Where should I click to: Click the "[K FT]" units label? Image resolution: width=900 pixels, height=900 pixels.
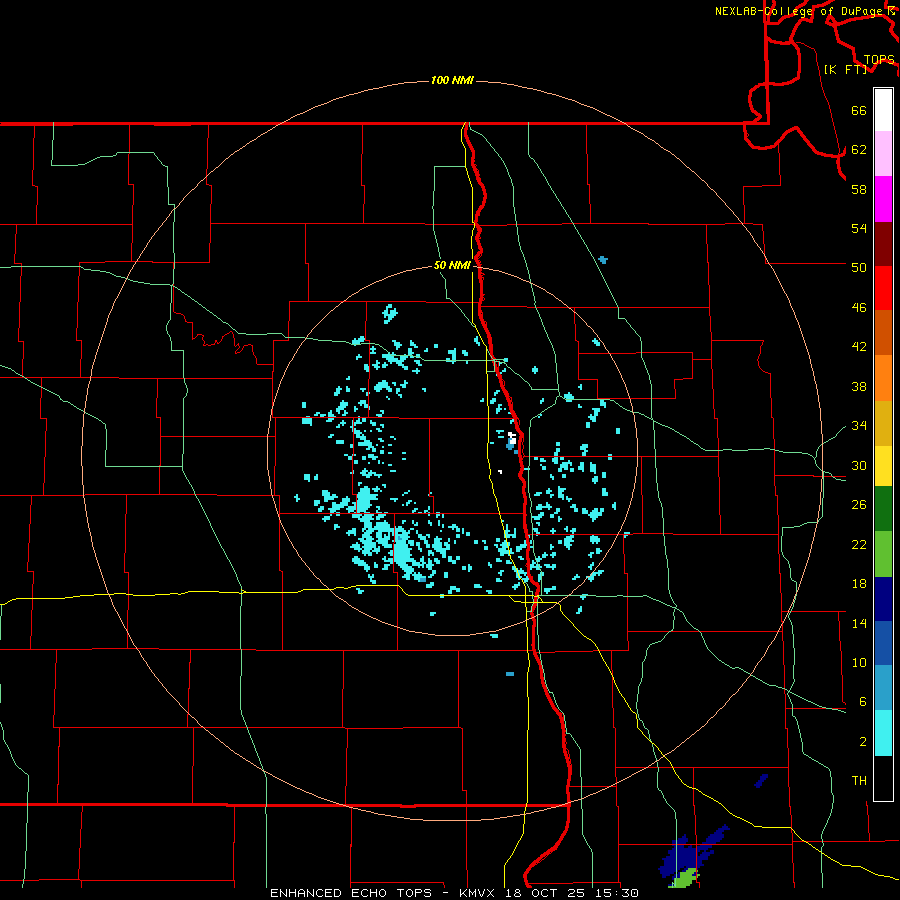845,69
